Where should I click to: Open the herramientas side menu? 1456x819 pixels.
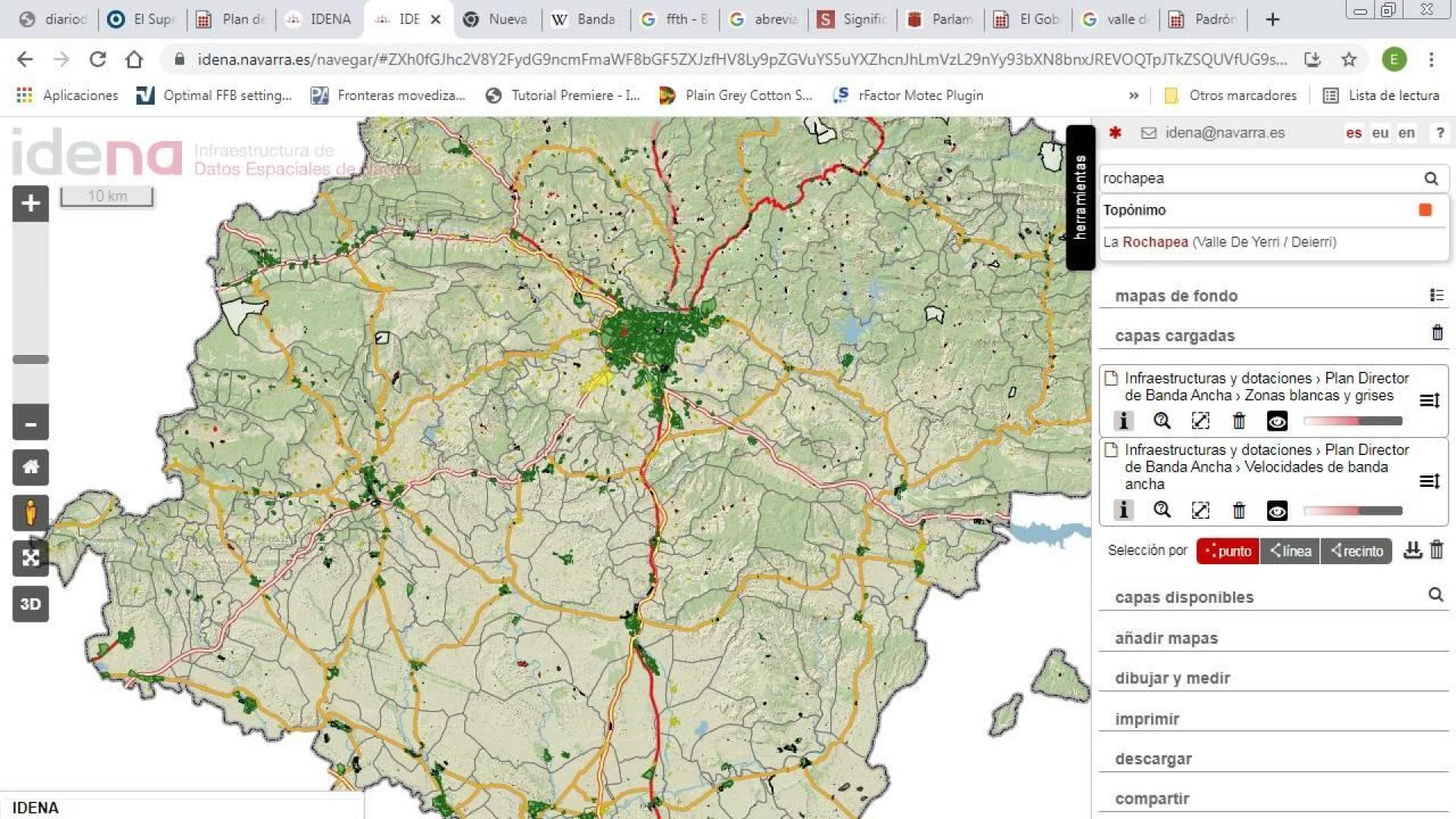1080,190
